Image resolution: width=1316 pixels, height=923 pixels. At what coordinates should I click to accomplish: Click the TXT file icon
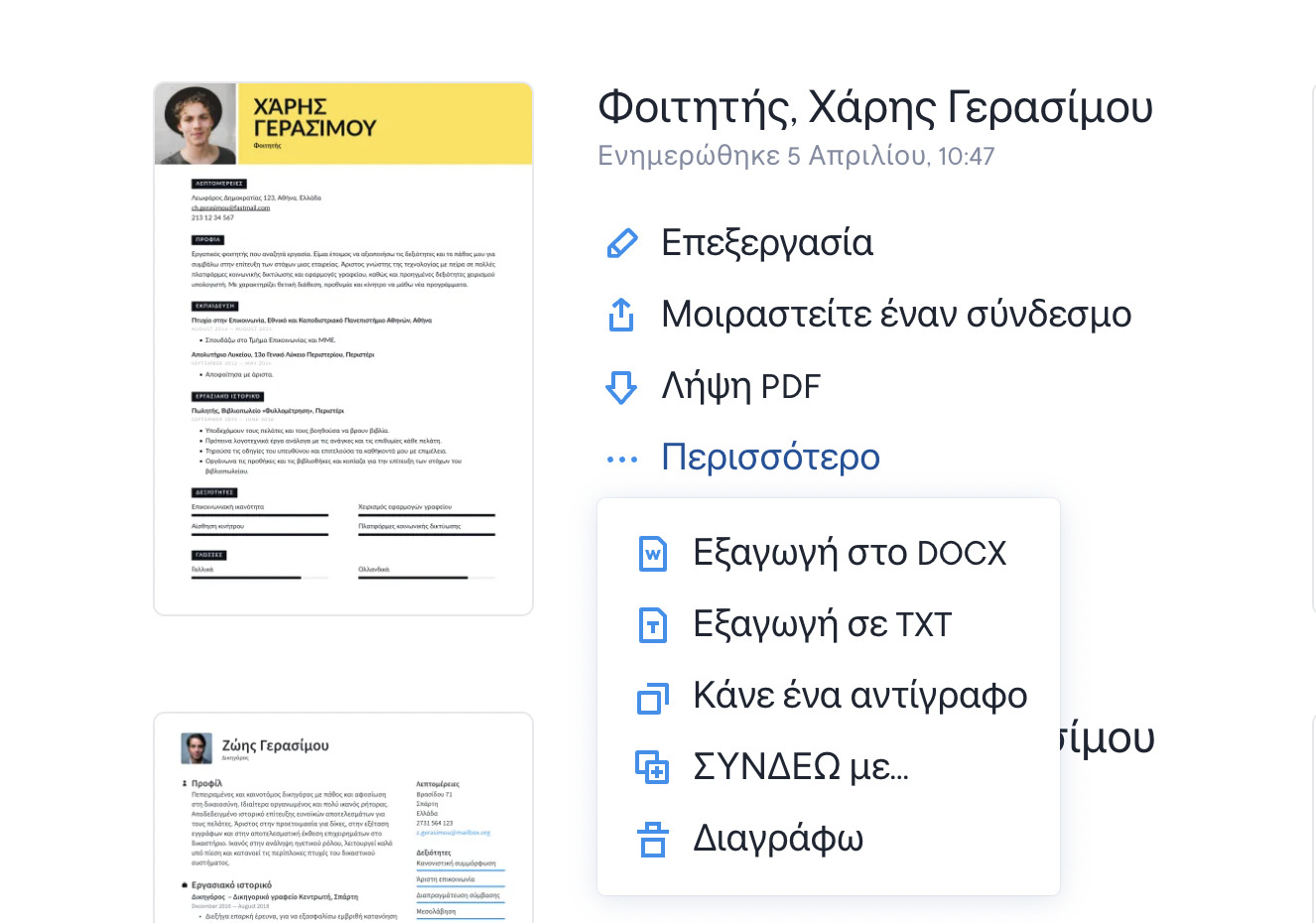[652, 625]
